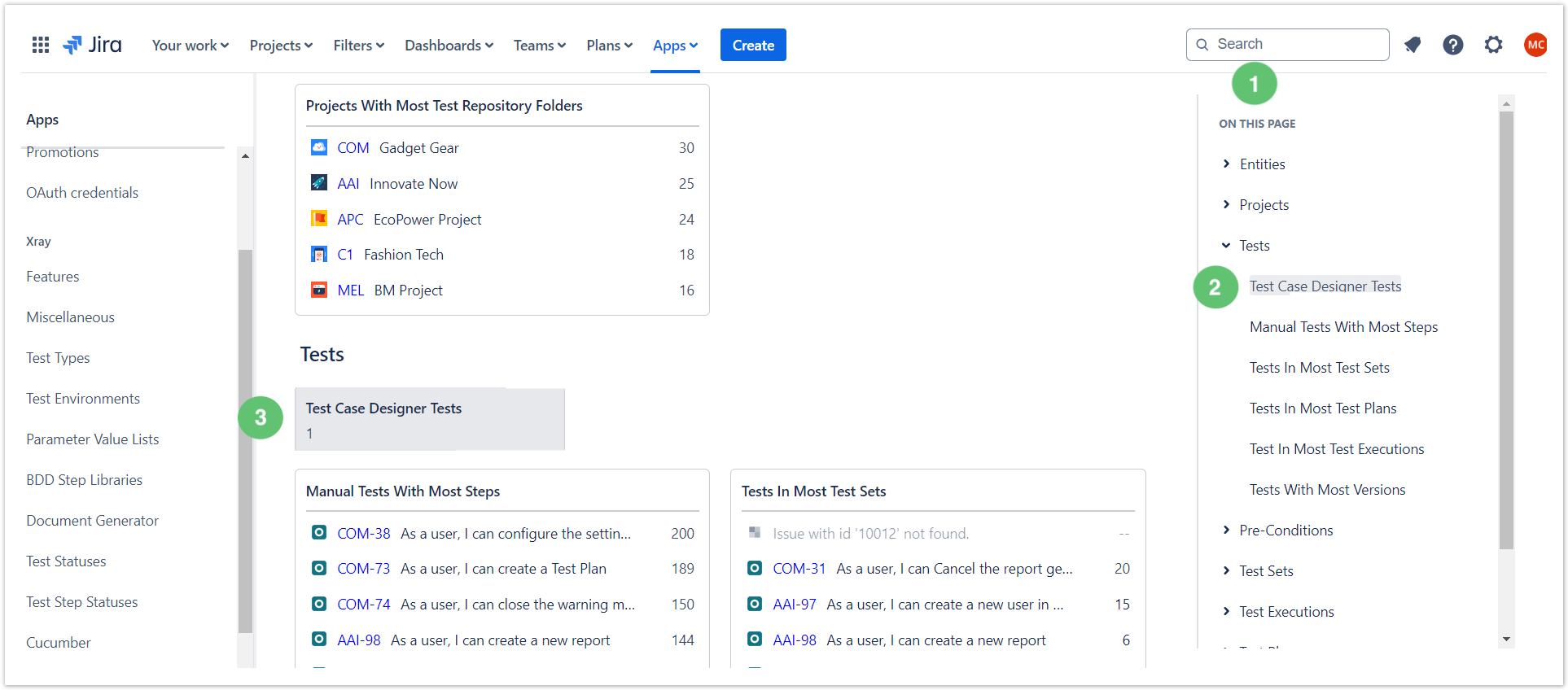Viewport: 1568px width, 690px height.
Task: Expand Test Executions in On This Page
Action: tap(1226, 611)
